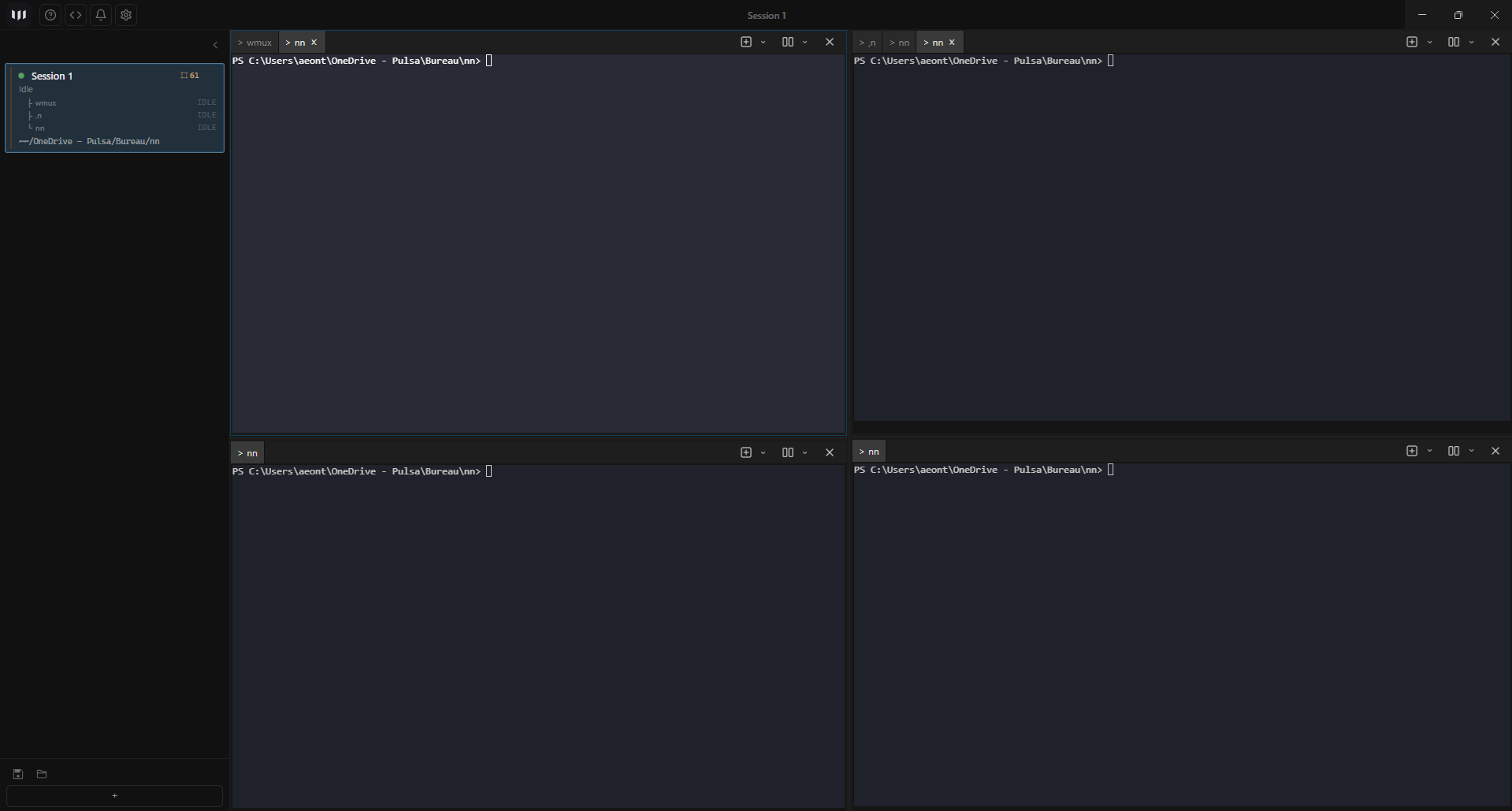Add a new tab in top-right pane
This screenshot has width=1512, height=811.
point(1412,42)
